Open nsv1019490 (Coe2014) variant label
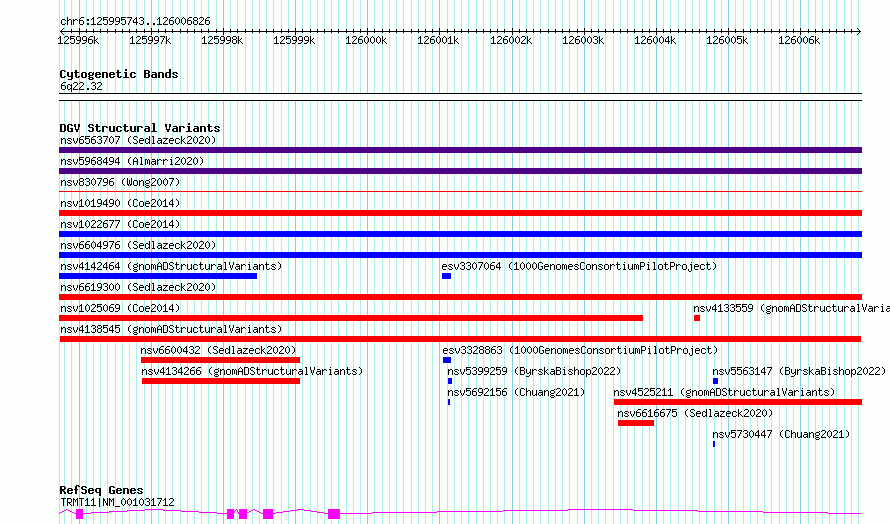 (x=120, y=203)
